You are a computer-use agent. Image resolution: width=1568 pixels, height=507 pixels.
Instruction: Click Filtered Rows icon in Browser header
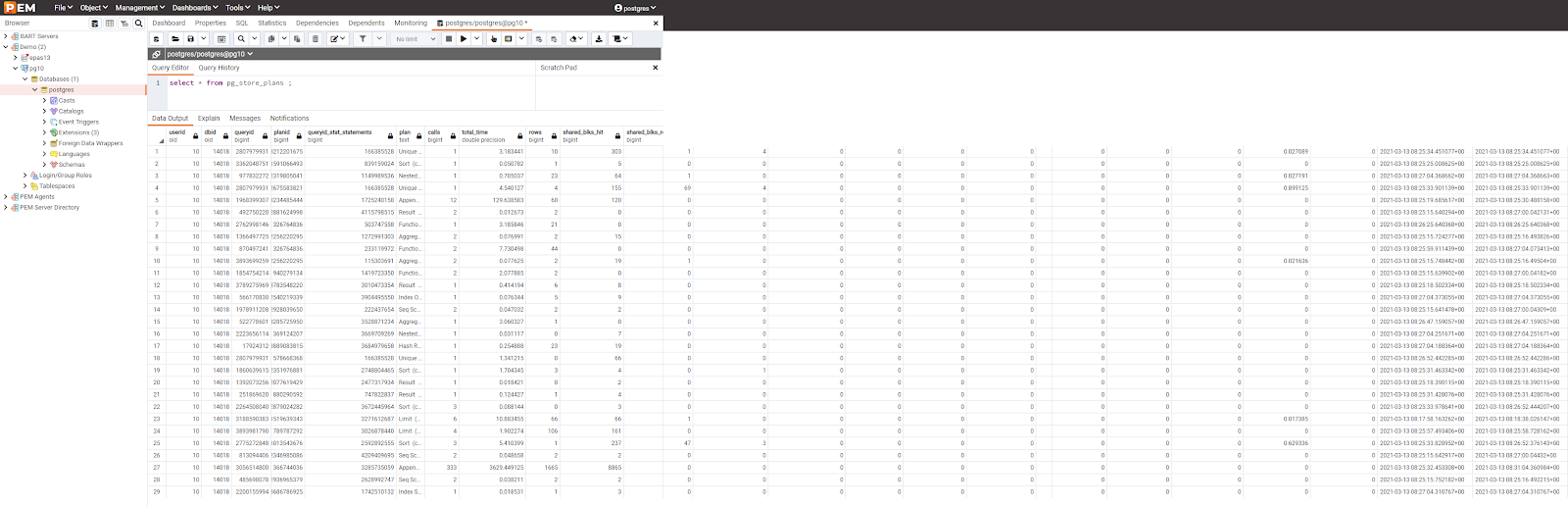click(123, 23)
